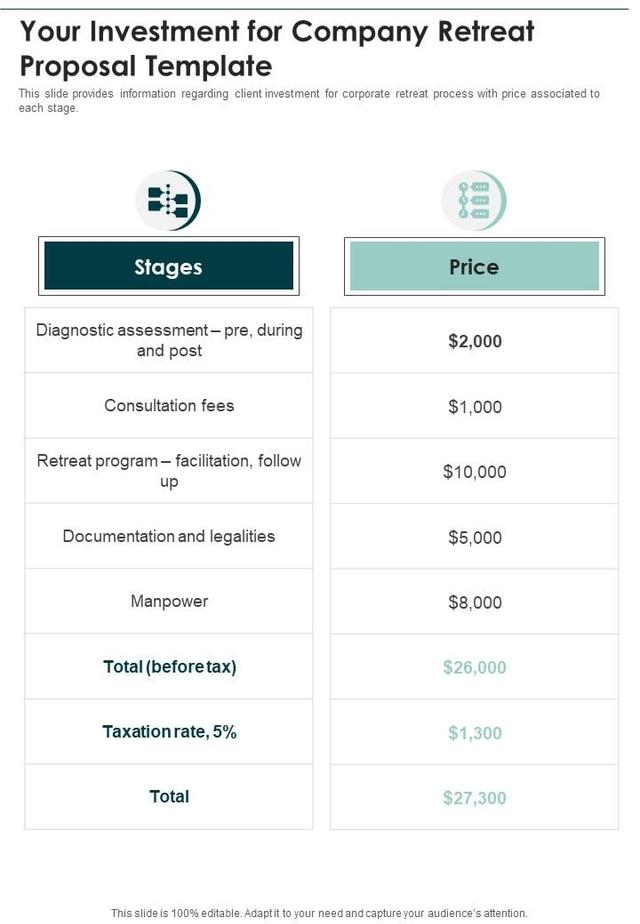Select the Total (before tax) label

[169, 667]
